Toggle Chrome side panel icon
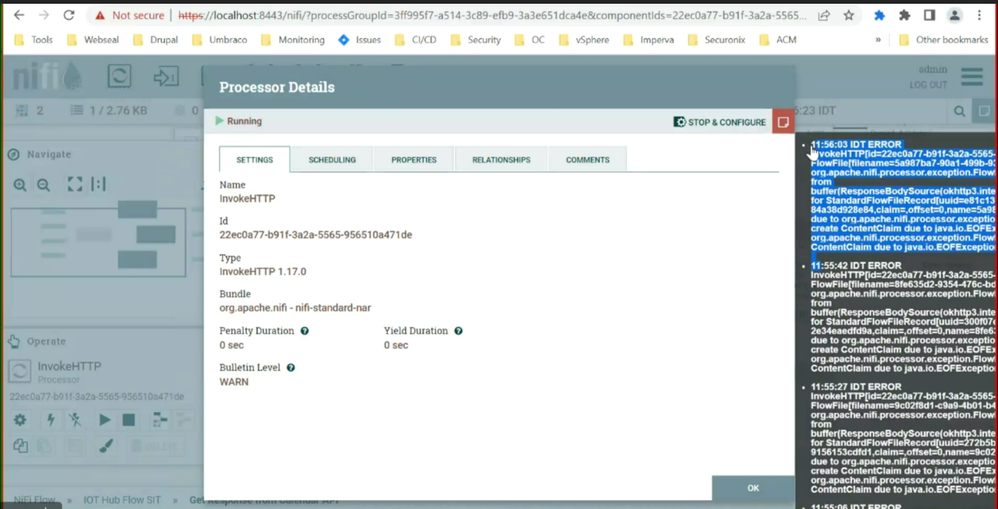The height and width of the screenshot is (509, 998). [x=929, y=15]
